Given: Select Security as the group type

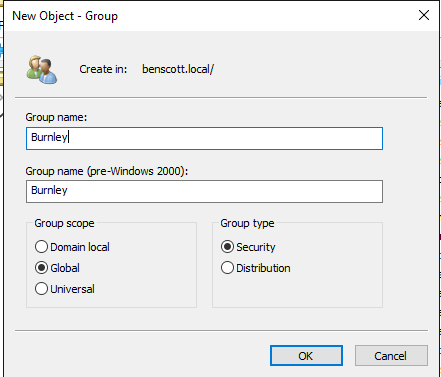Looking at the screenshot, I should tap(248, 247).
